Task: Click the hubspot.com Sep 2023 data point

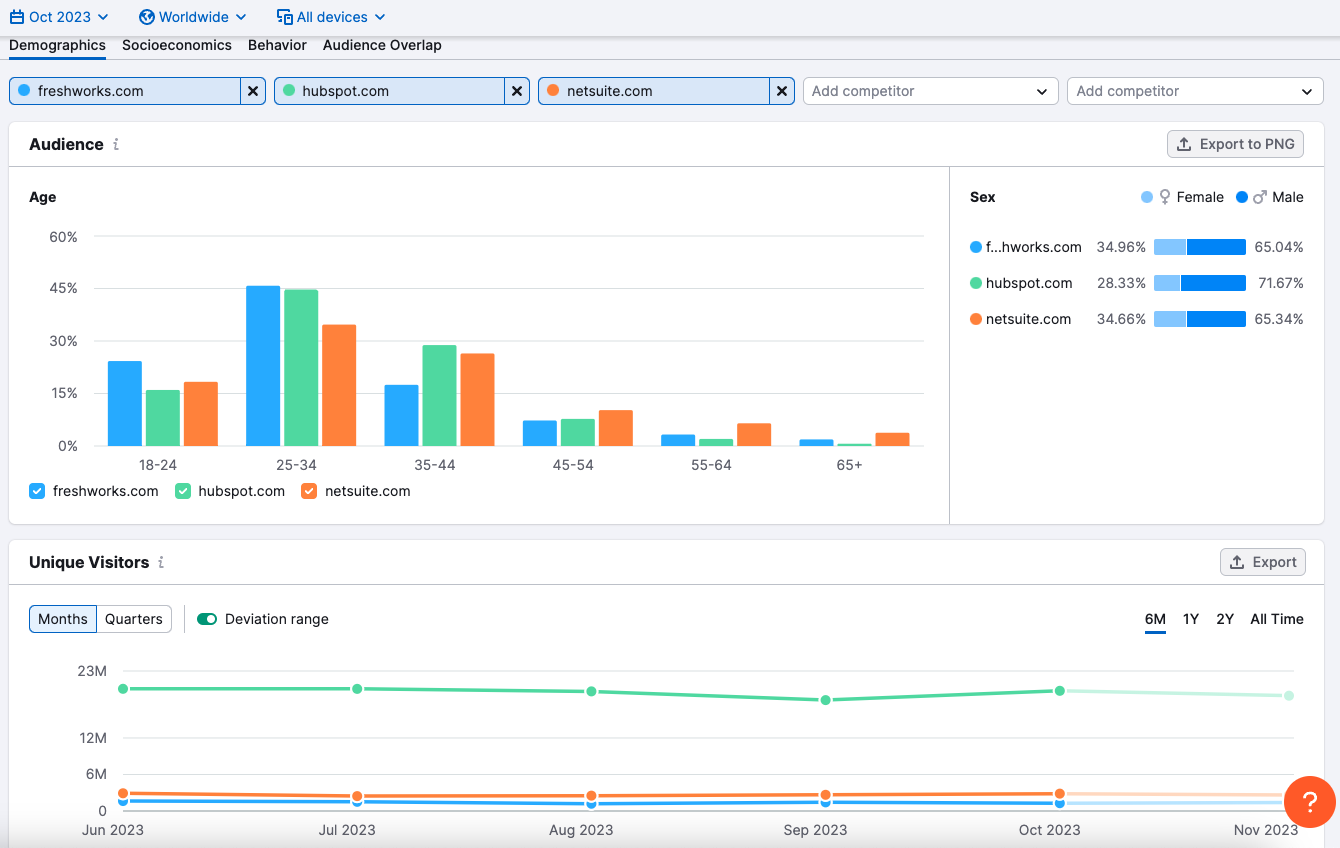Action: click(x=825, y=700)
